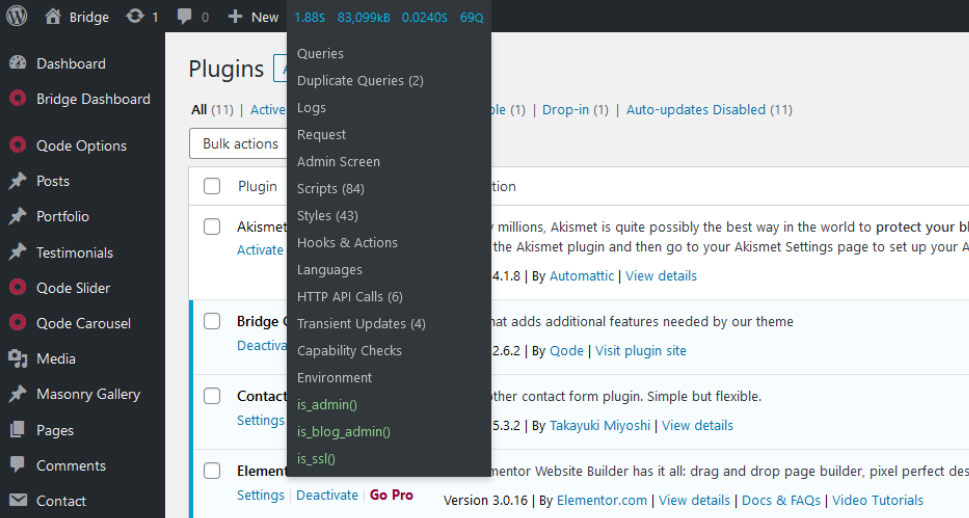Click the plus icon for New
Viewport: 969px width, 518px height.
[x=235, y=17]
